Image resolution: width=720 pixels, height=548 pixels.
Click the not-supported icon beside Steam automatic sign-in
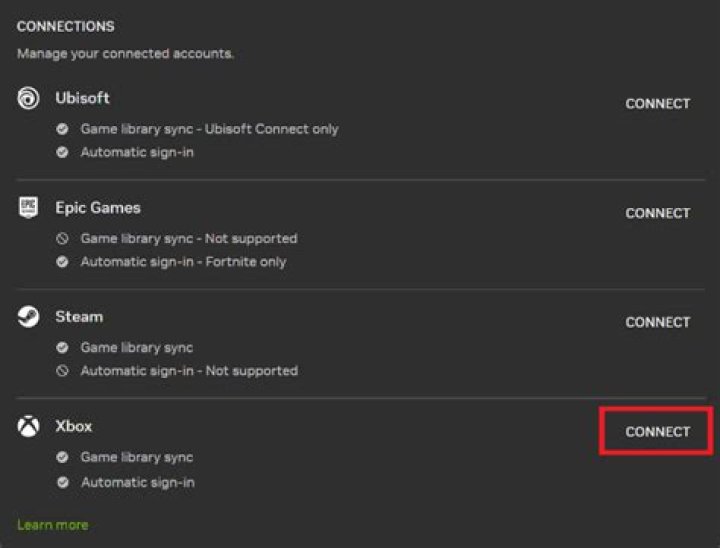tap(62, 371)
